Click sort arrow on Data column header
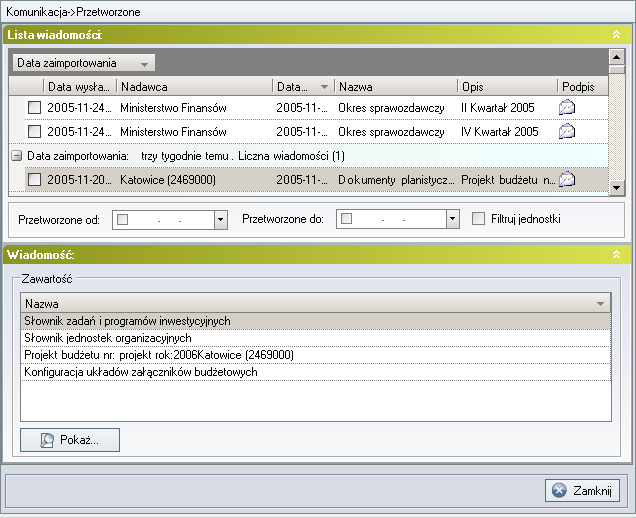 [x=324, y=87]
